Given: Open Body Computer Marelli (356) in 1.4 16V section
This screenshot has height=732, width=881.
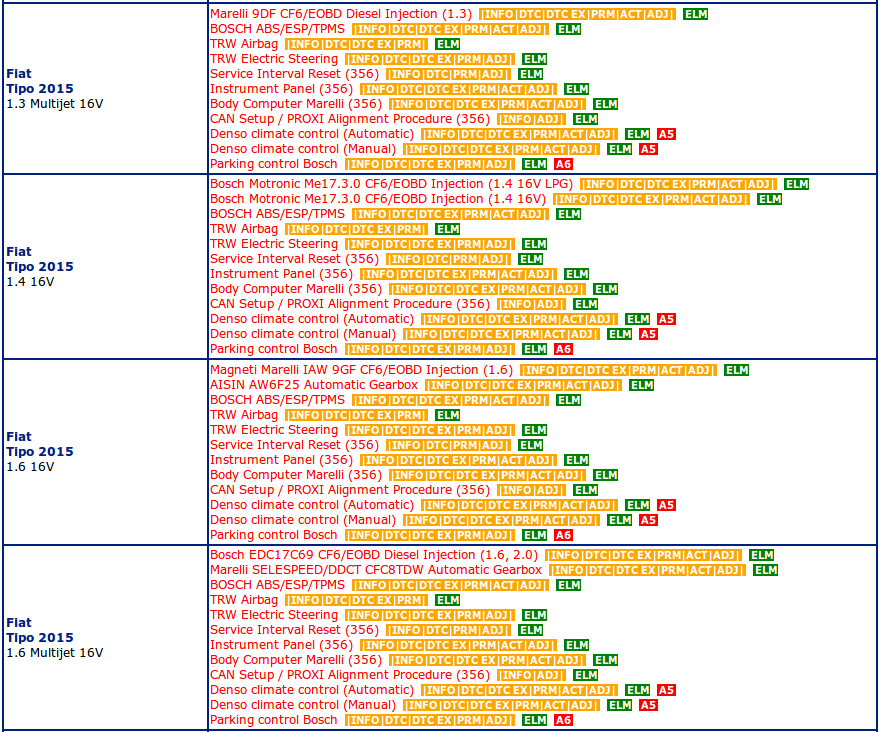Looking at the screenshot, I should click(x=296, y=289).
